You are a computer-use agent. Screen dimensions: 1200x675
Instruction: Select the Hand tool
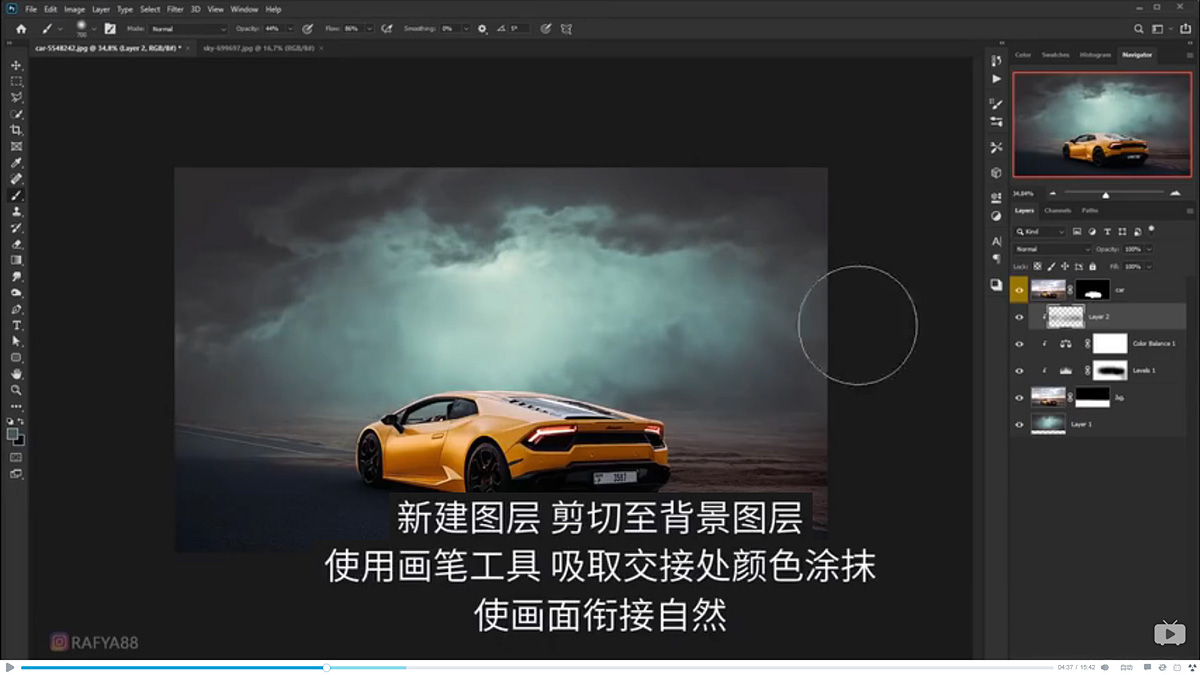(x=16, y=373)
